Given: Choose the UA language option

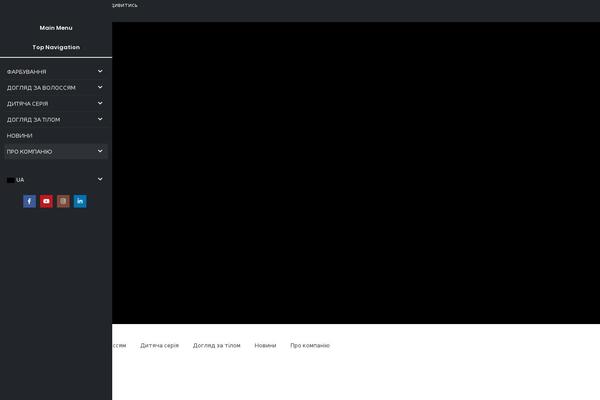Looking at the screenshot, I should (x=15, y=180).
